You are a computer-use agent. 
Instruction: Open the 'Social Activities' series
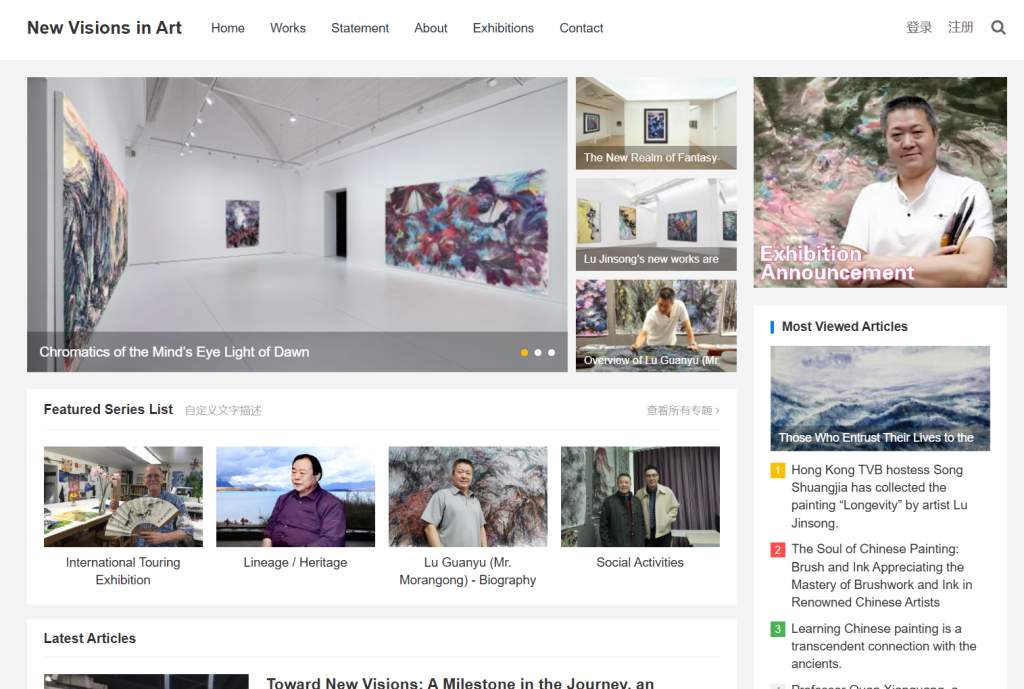click(x=640, y=497)
